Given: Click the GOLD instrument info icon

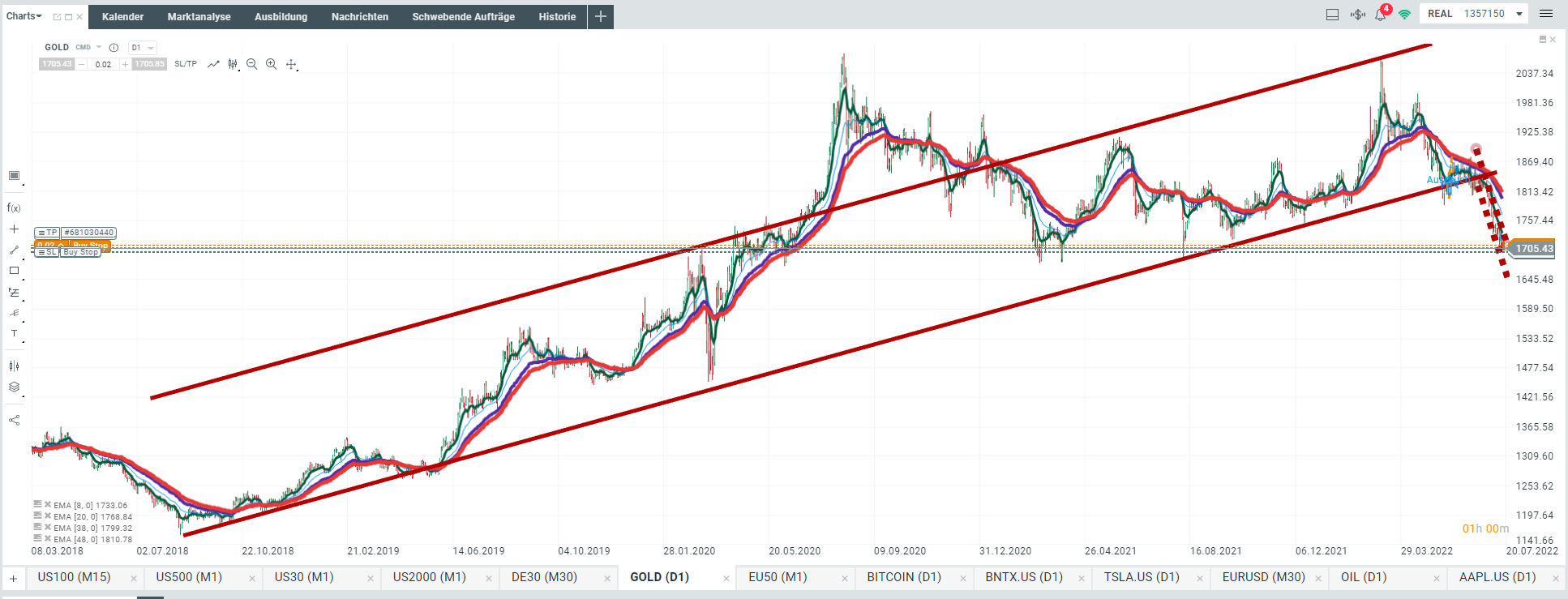Looking at the screenshot, I should coord(114,48).
